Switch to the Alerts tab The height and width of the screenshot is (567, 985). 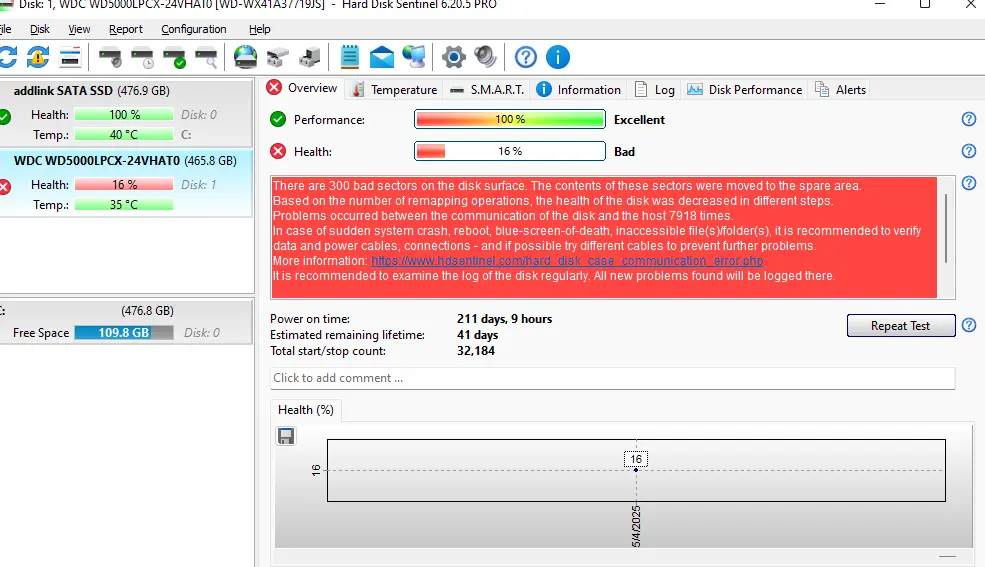point(841,90)
